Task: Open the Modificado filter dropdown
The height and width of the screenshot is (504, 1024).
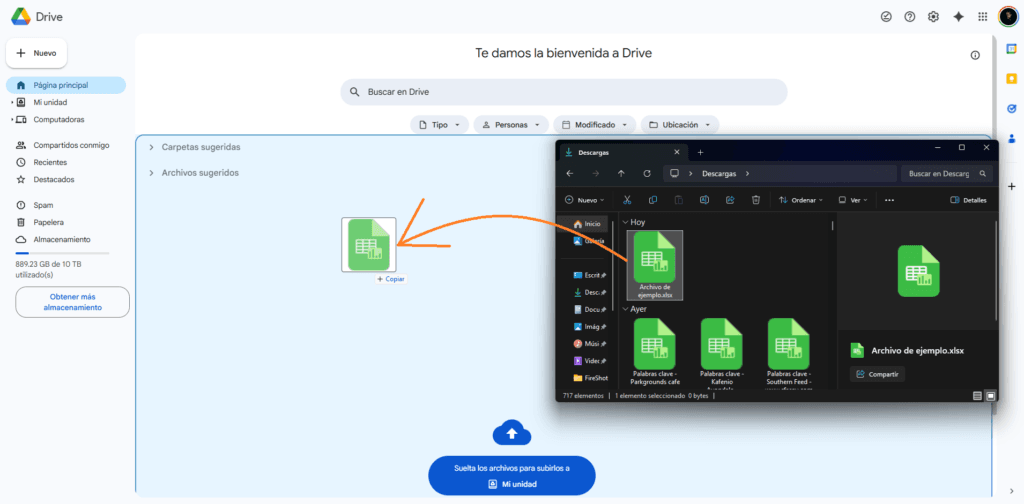Action: 594,125
